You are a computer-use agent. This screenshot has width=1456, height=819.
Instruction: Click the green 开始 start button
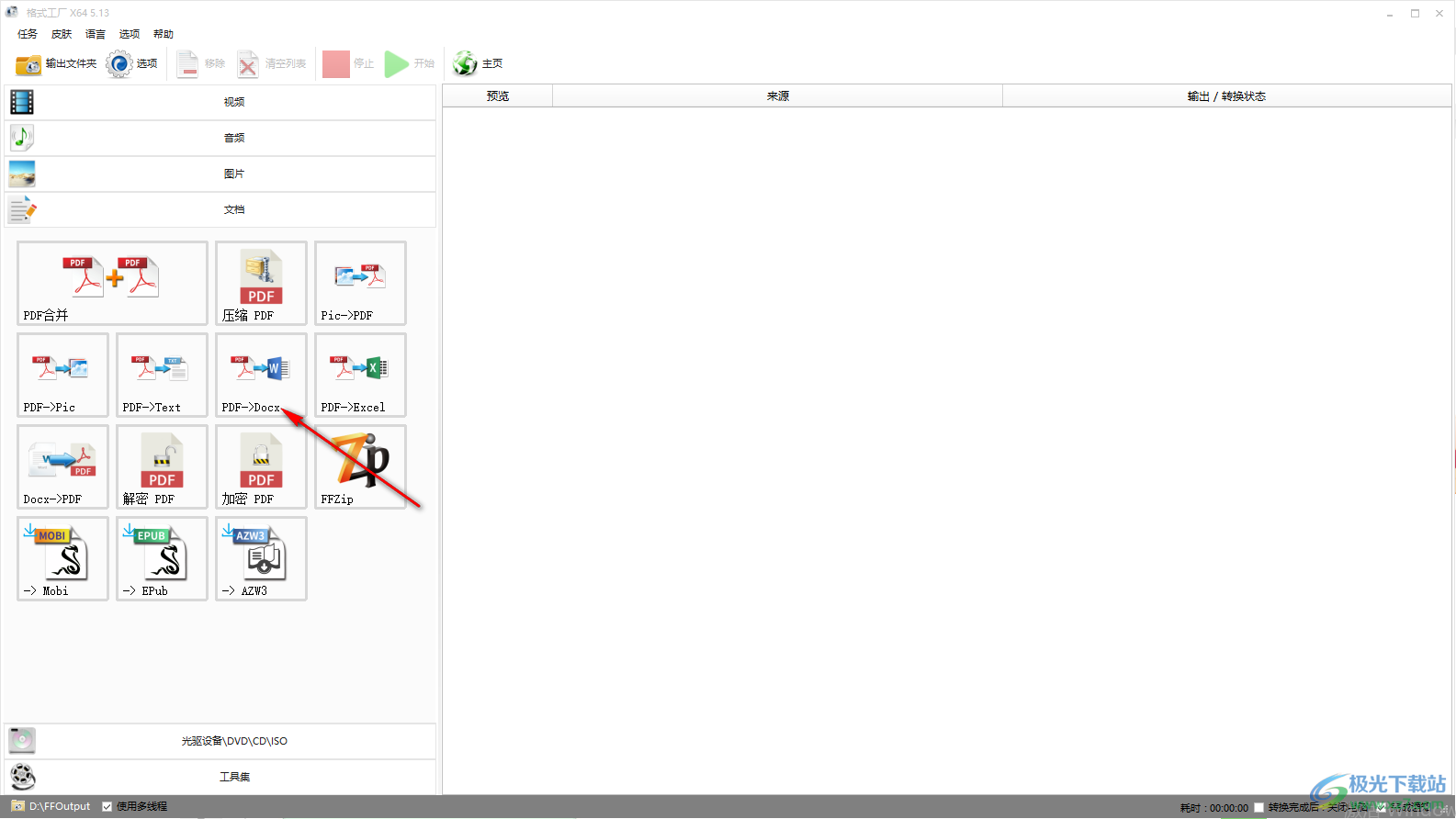[410, 63]
